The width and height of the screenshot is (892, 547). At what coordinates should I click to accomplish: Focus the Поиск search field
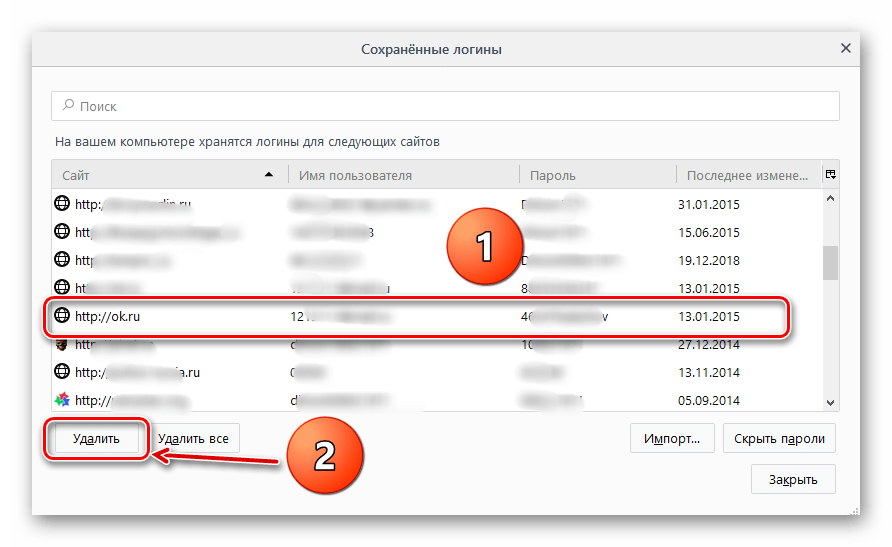point(450,106)
